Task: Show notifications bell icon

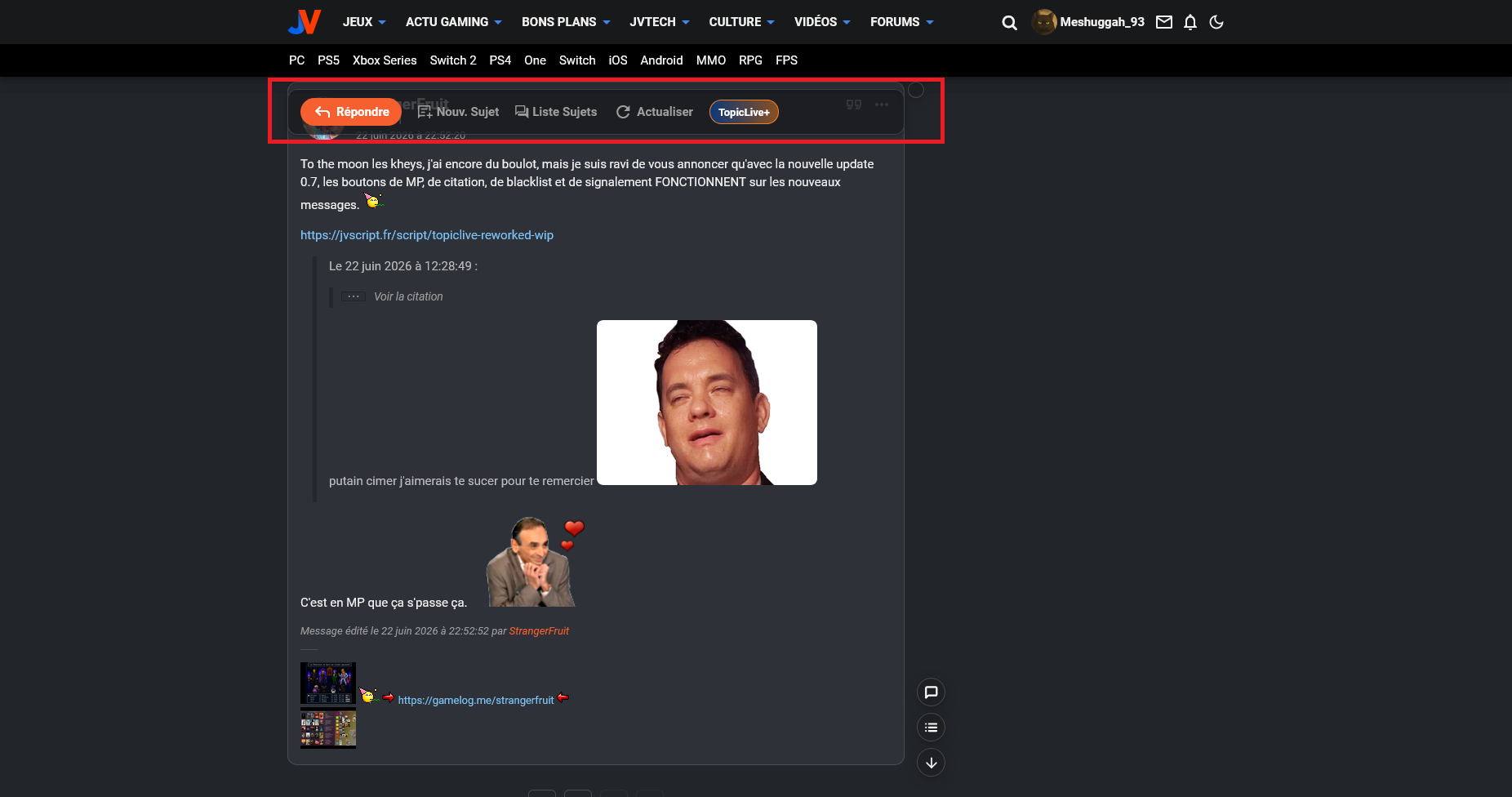Action: (1190, 22)
